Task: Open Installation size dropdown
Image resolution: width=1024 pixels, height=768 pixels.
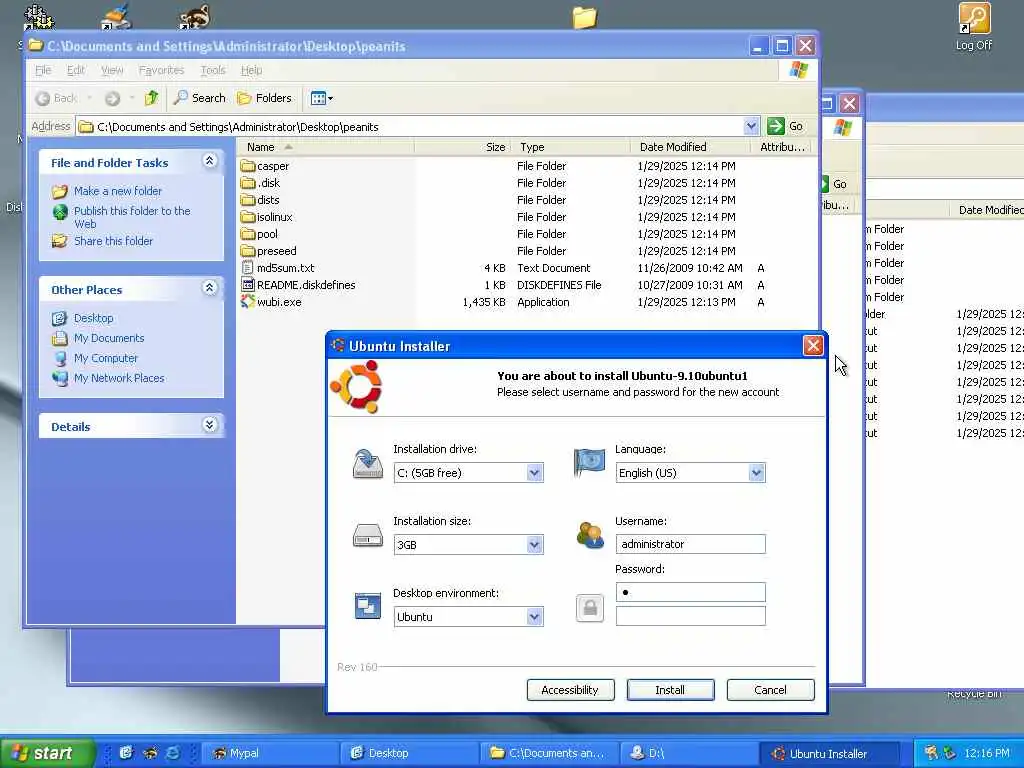Action: coord(534,545)
